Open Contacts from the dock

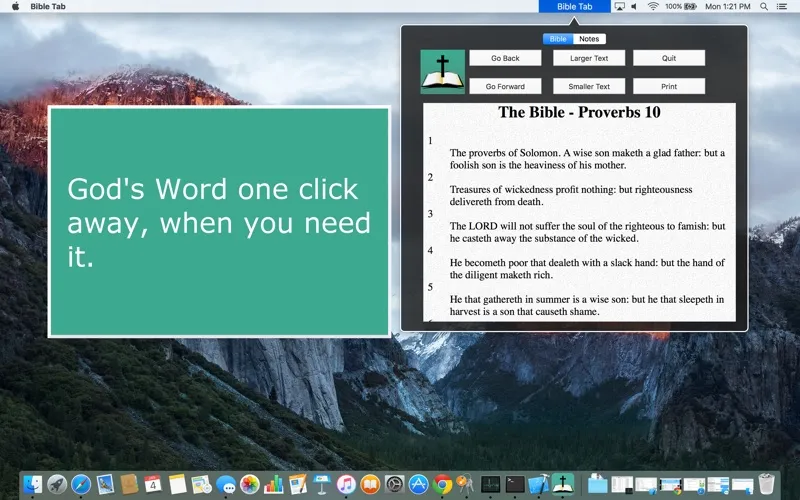pyautogui.click(x=129, y=484)
